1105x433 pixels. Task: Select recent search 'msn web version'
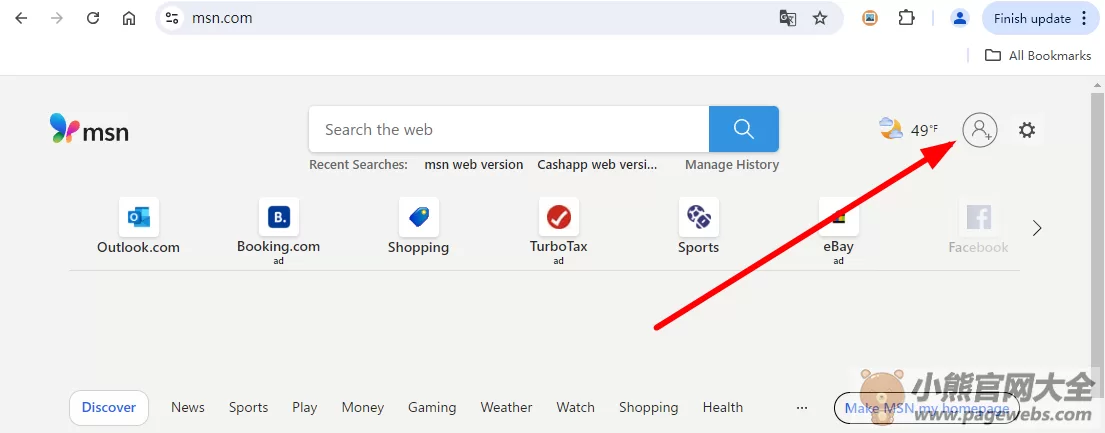click(x=474, y=164)
